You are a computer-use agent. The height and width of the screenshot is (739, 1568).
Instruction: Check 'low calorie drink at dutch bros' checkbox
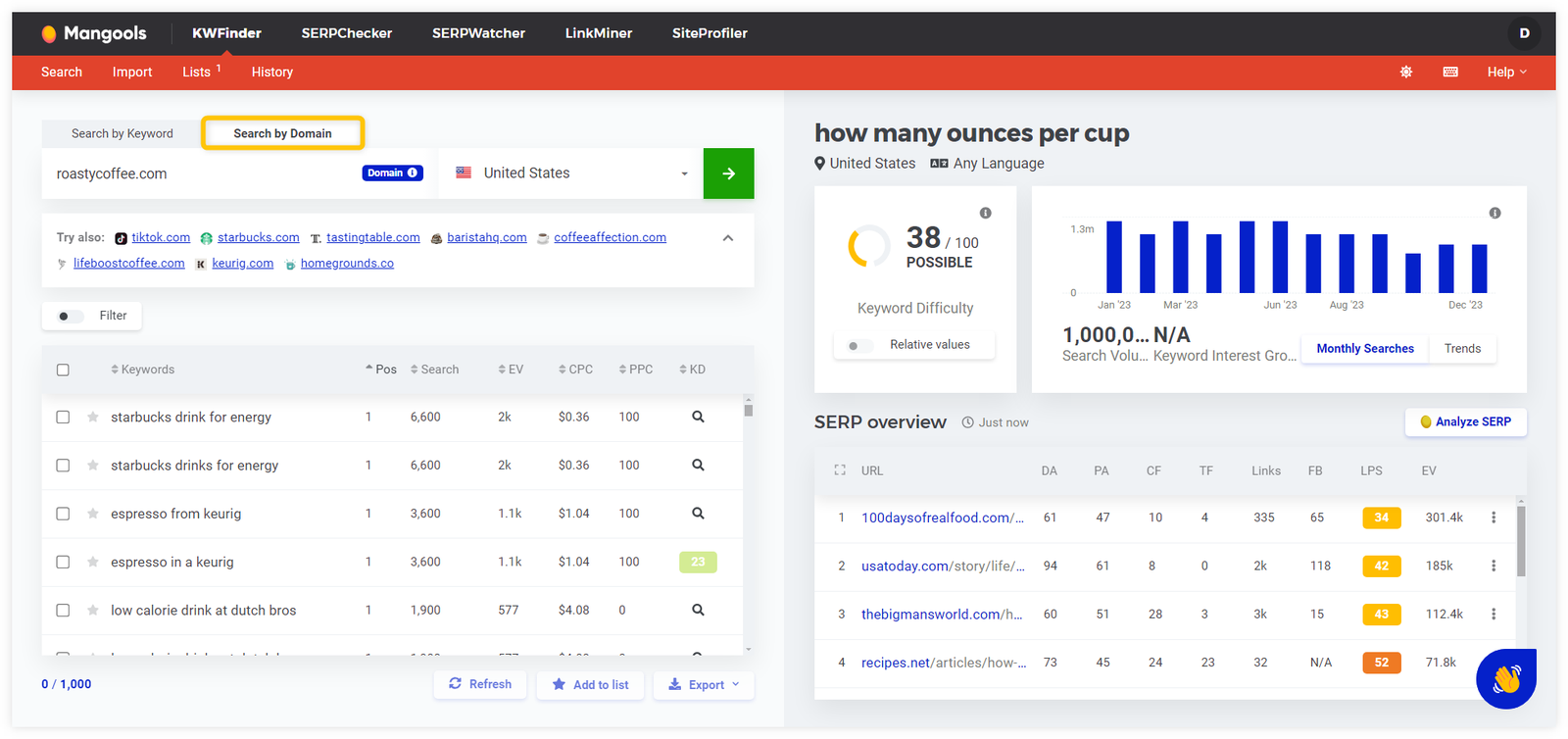coord(63,610)
